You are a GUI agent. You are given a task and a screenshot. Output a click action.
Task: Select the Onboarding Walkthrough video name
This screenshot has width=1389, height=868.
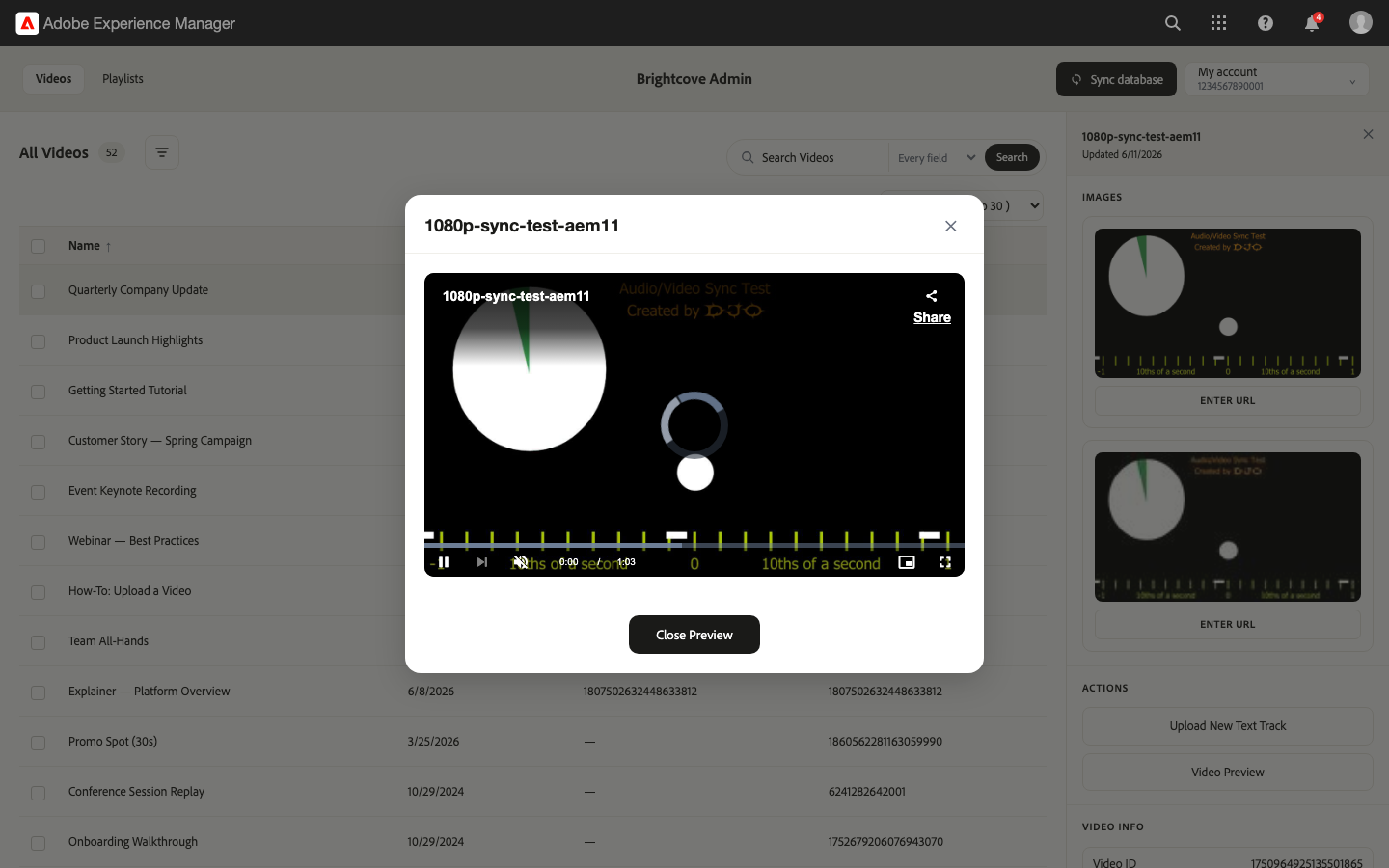(133, 842)
